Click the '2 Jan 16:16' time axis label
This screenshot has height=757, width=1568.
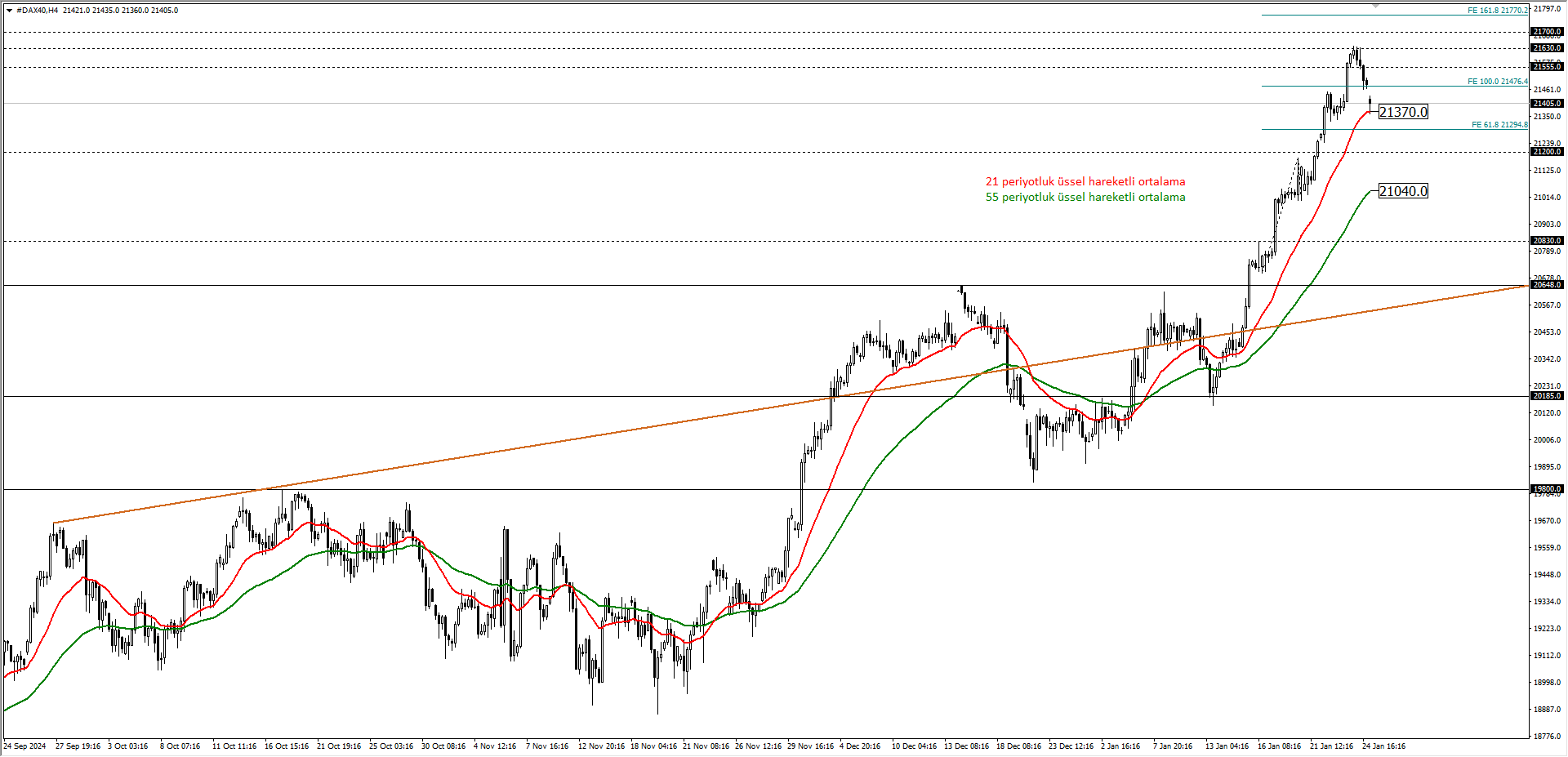(x=1120, y=746)
